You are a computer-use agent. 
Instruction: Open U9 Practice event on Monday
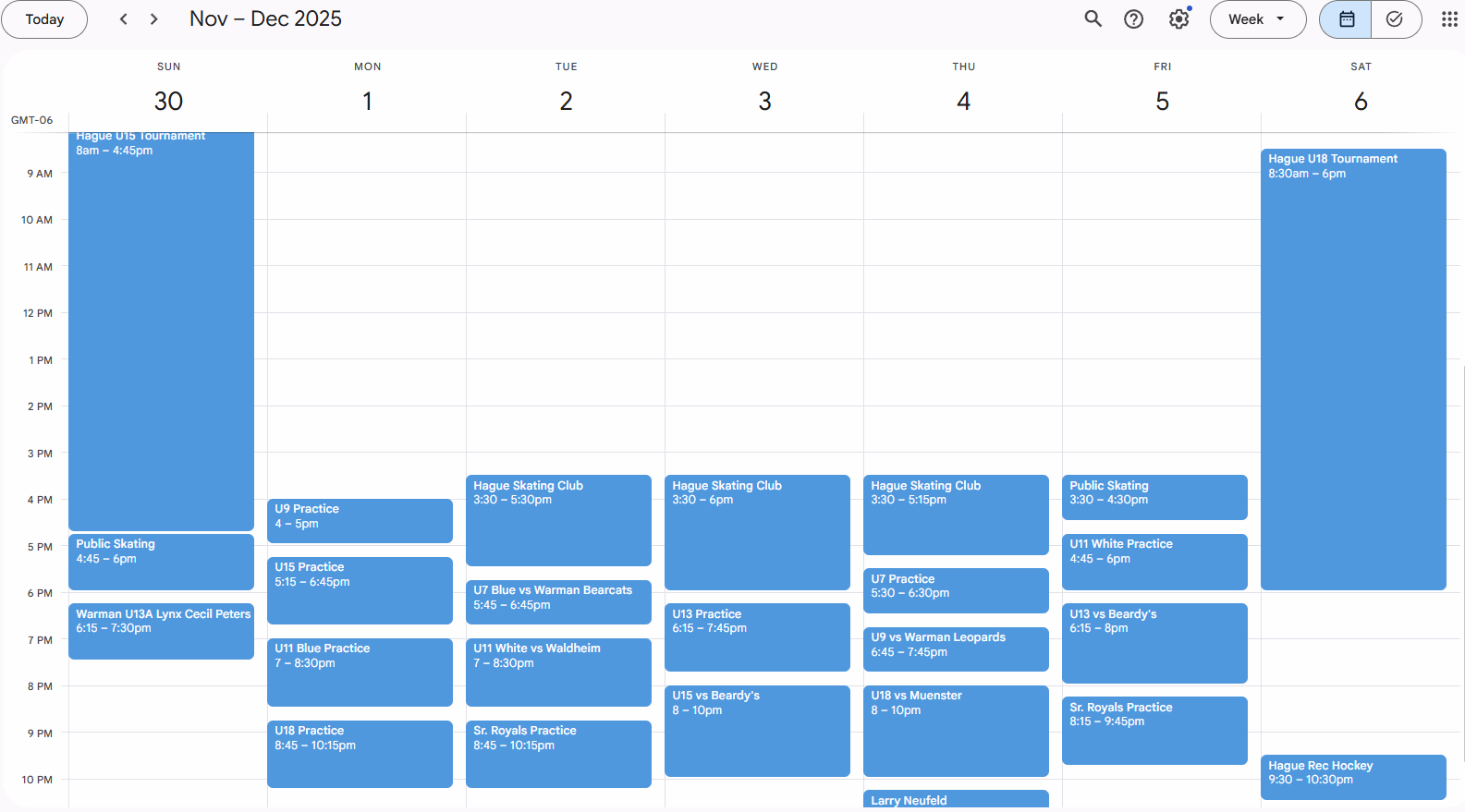pos(360,520)
